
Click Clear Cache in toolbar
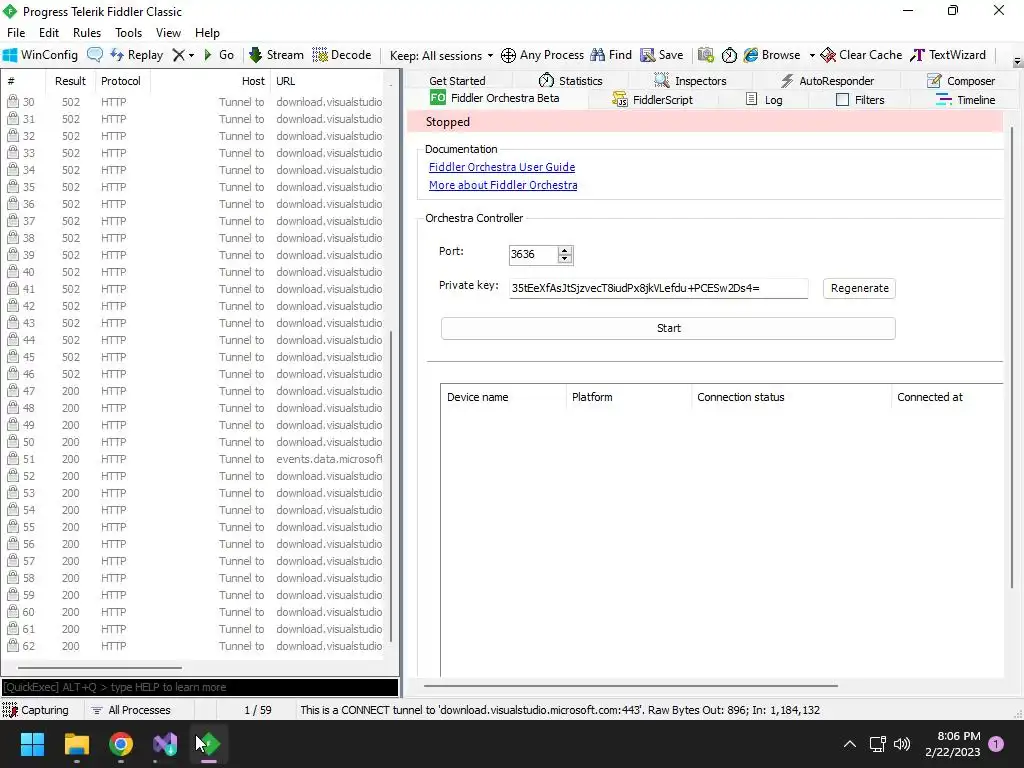click(x=861, y=55)
